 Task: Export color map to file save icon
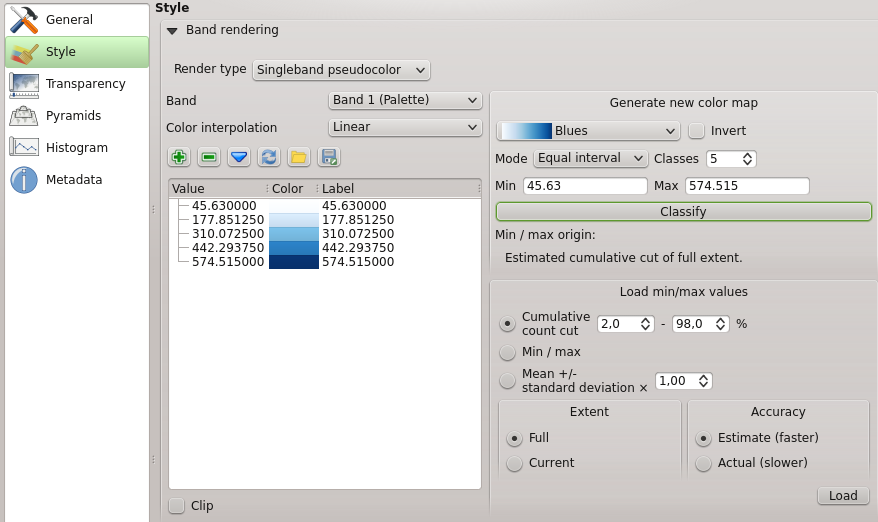[x=329, y=157]
